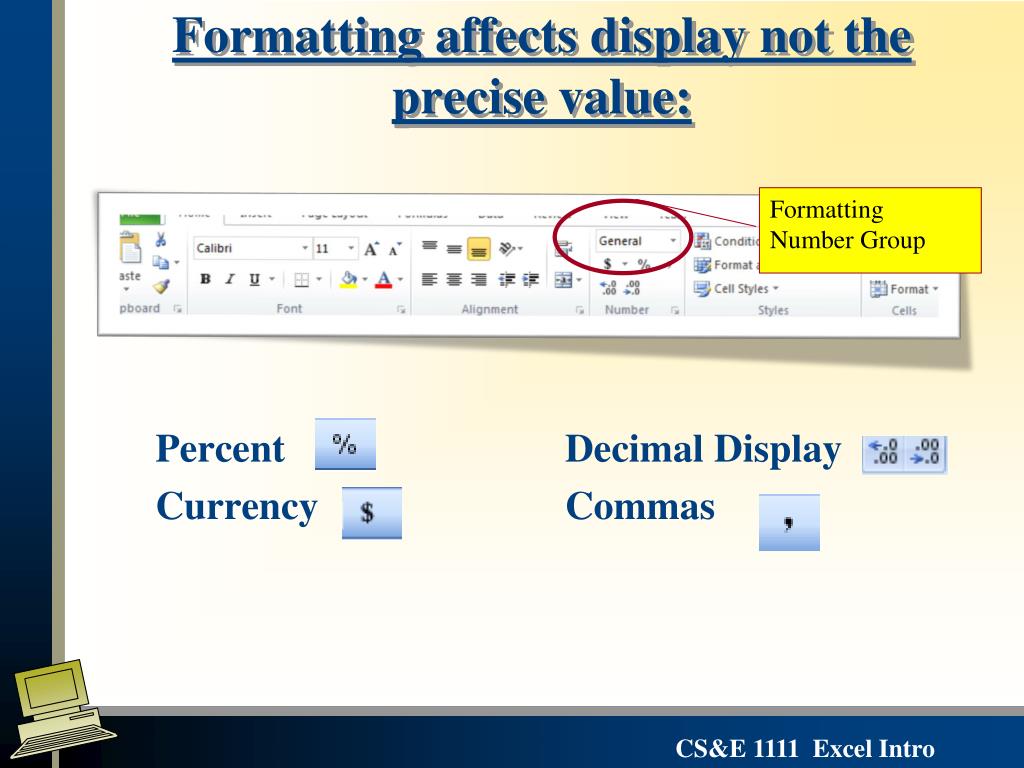This screenshot has width=1024, height=768.
Task: Expand the Fill Color dropdown arrow
Action: coord(364,280)
